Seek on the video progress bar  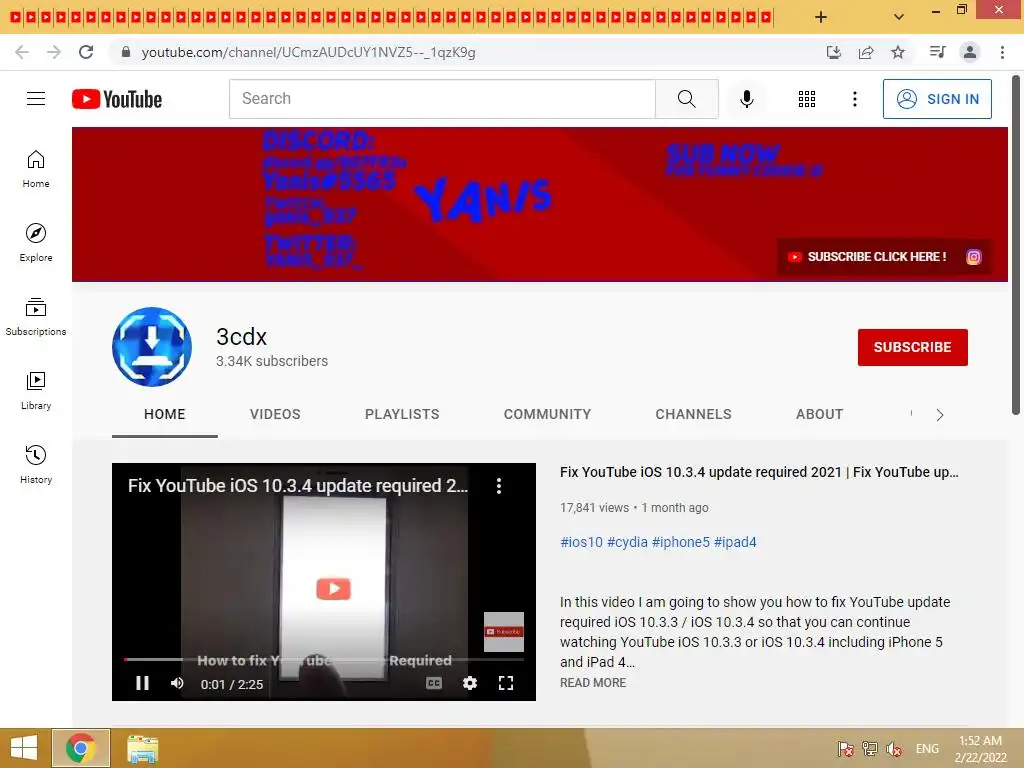tap(324, 660)
